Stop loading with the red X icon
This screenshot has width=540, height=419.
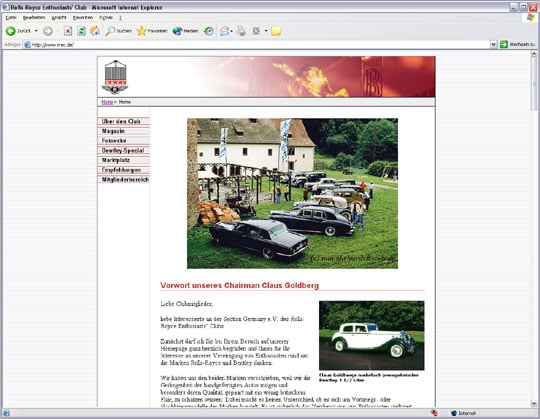pyautogui.click(x=68, y=31)
